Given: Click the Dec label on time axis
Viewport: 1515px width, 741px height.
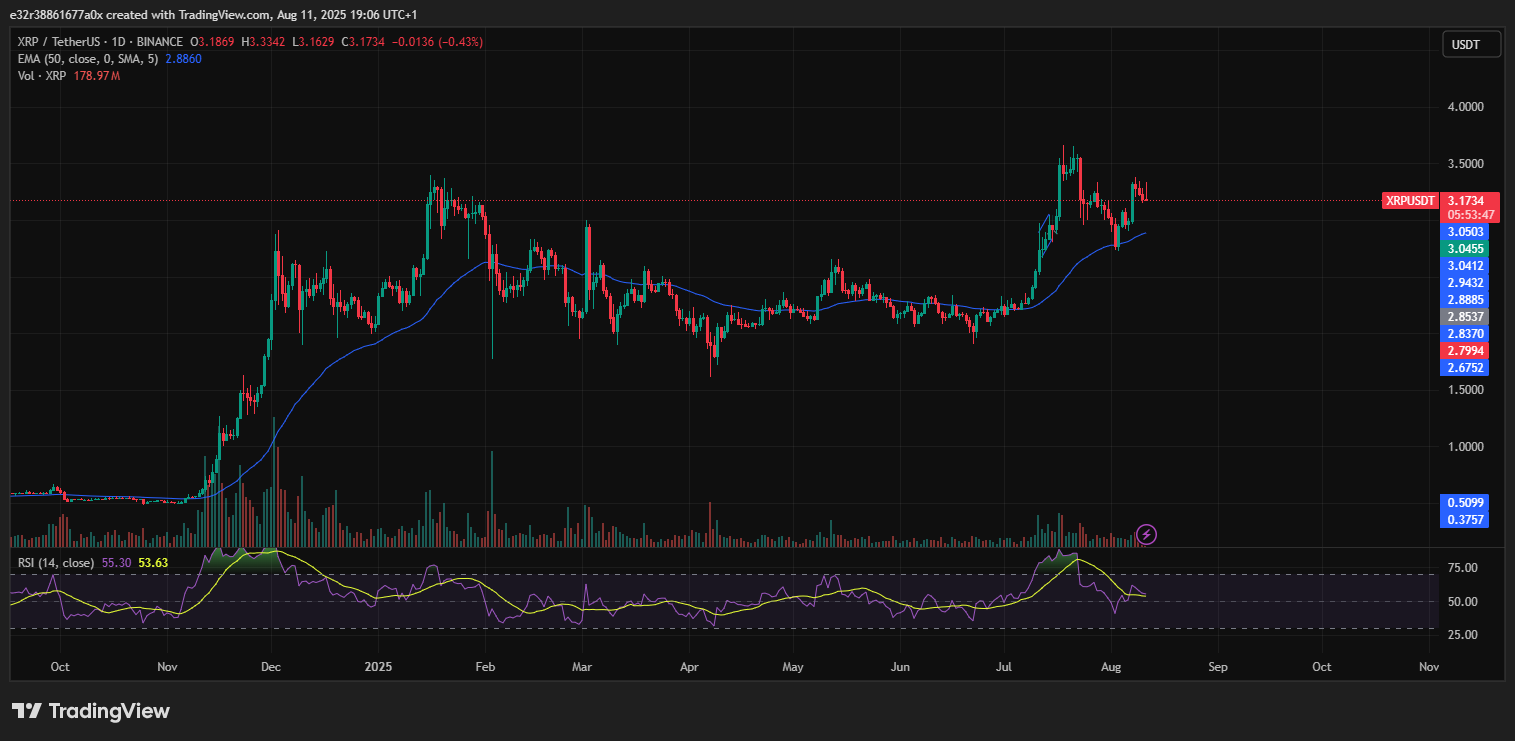Looking at the screenshot, I should 270,666.
